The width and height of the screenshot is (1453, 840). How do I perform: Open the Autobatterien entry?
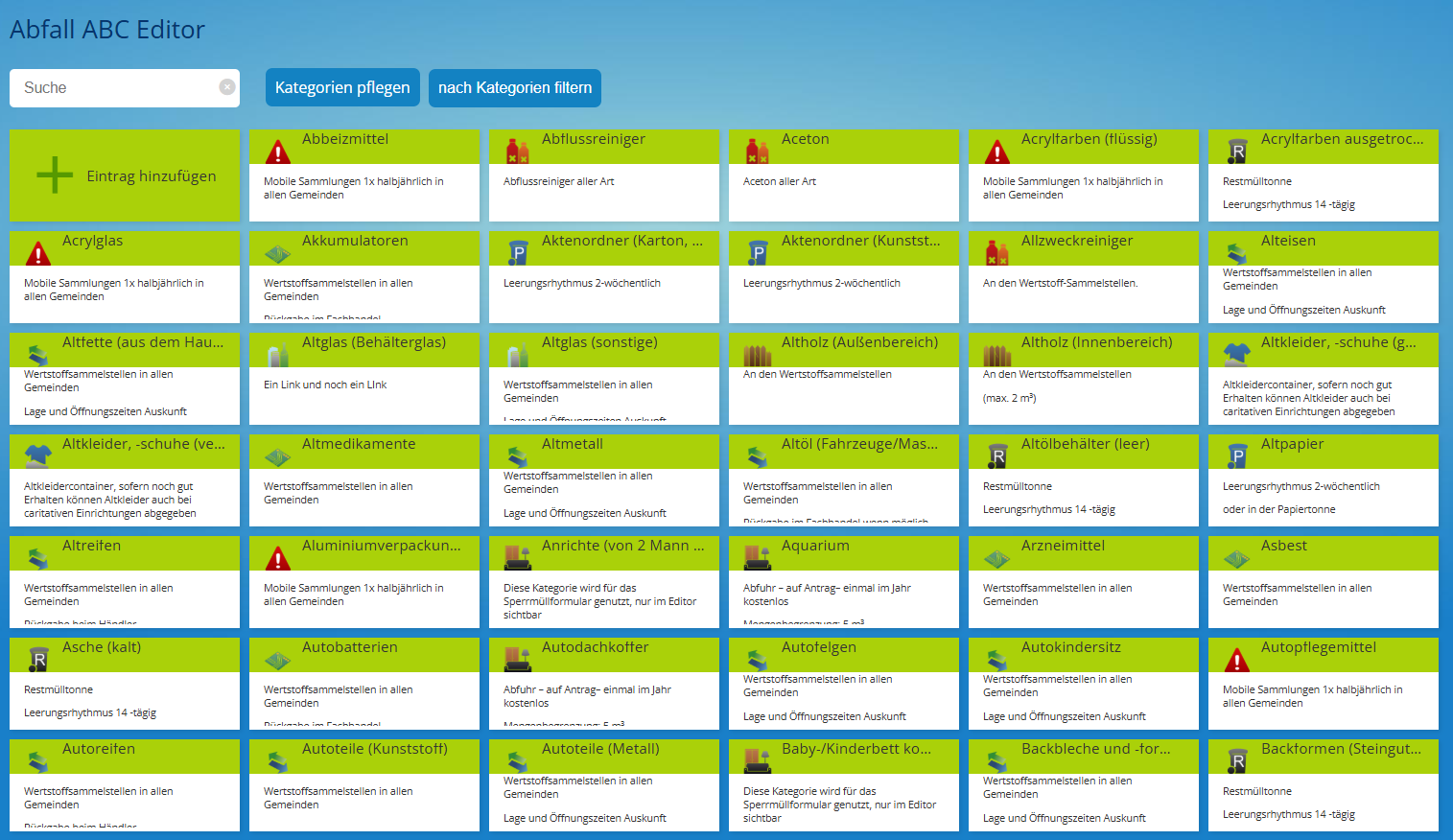pyautogui.click(x=349, y=647)
